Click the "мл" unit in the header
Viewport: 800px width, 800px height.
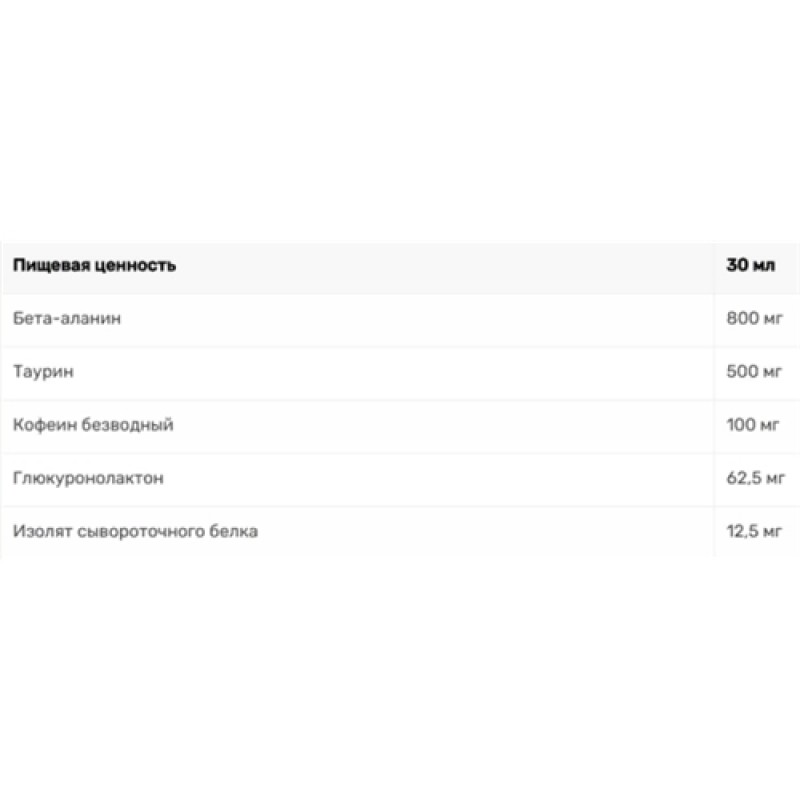point(762,266)
